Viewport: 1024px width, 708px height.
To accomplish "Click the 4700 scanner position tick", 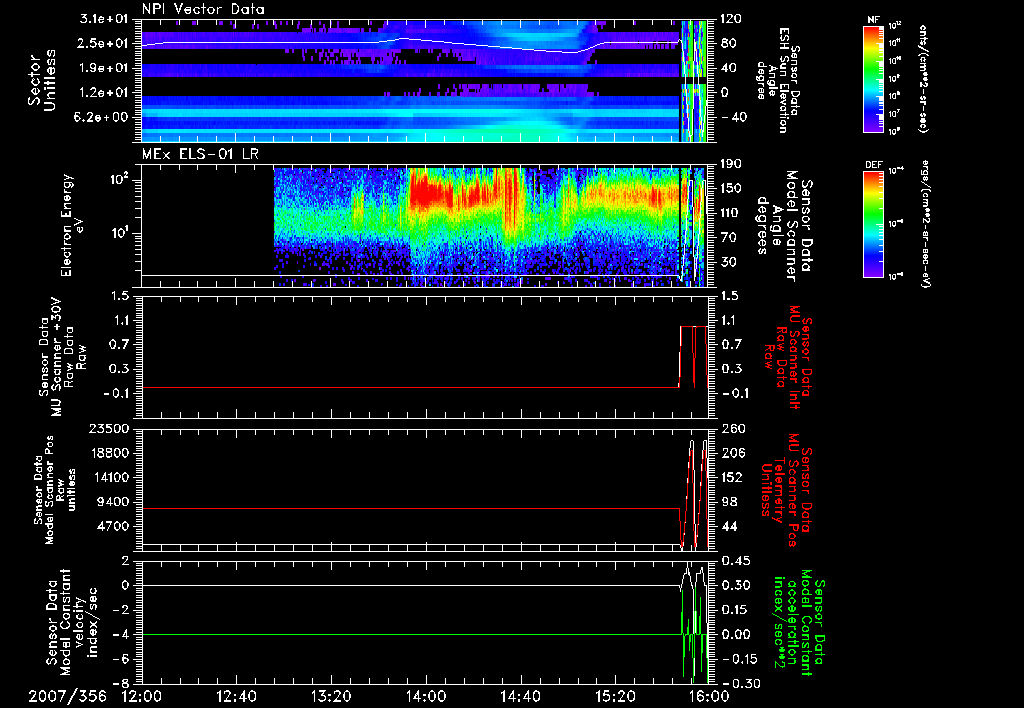I will point(114,526).
